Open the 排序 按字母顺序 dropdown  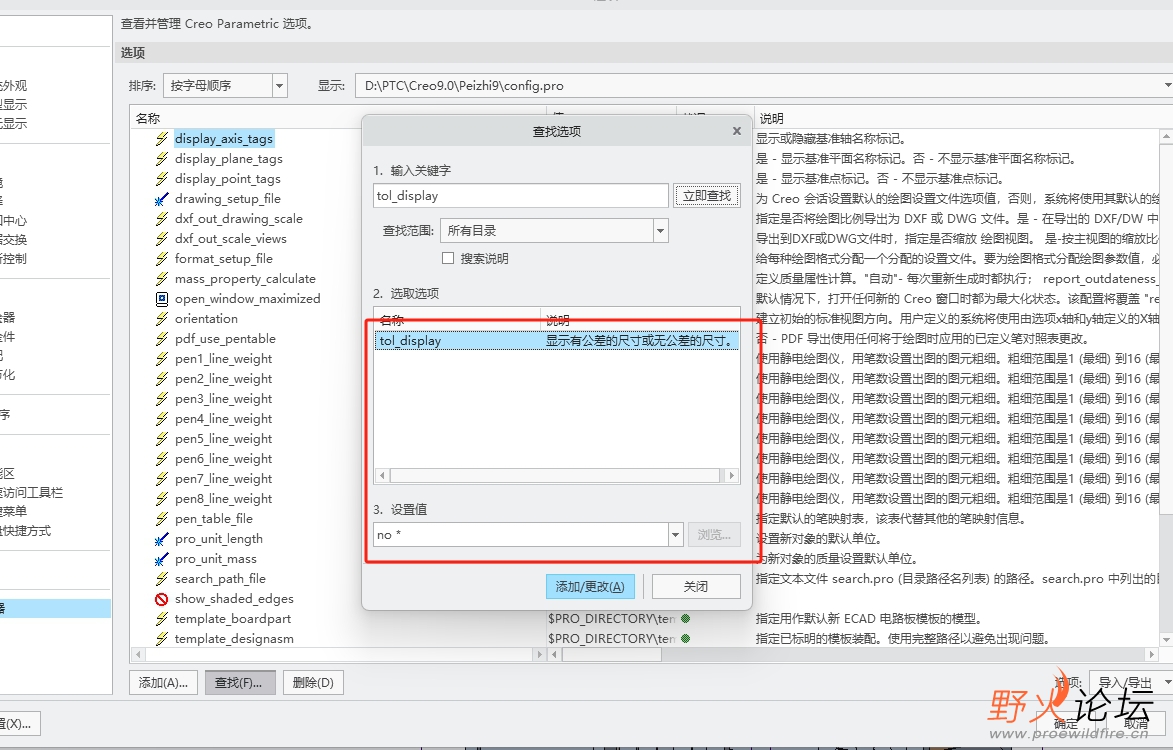coord(280,85)
